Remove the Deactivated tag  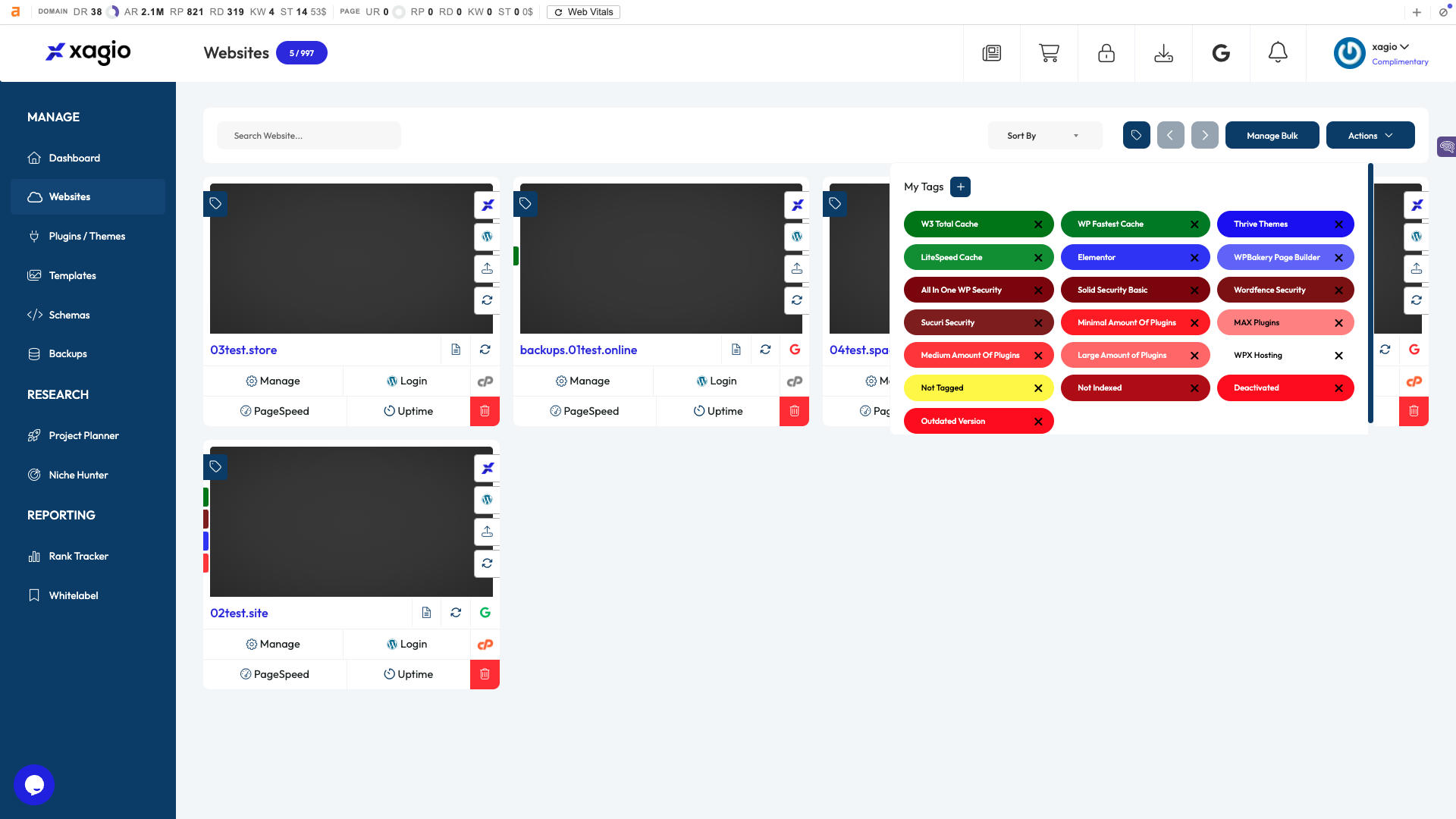click(x=1338, y=388)
